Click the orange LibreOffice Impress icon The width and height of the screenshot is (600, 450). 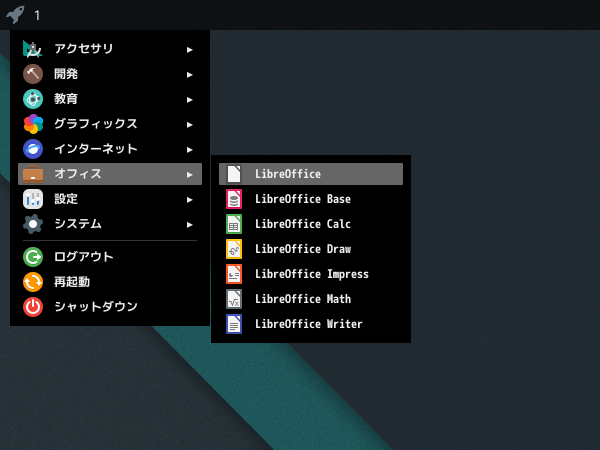[234, 274]
